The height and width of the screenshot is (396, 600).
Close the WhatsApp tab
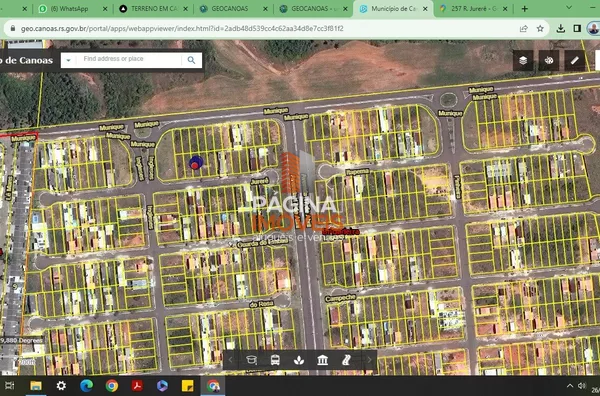[x=105, y=8]
